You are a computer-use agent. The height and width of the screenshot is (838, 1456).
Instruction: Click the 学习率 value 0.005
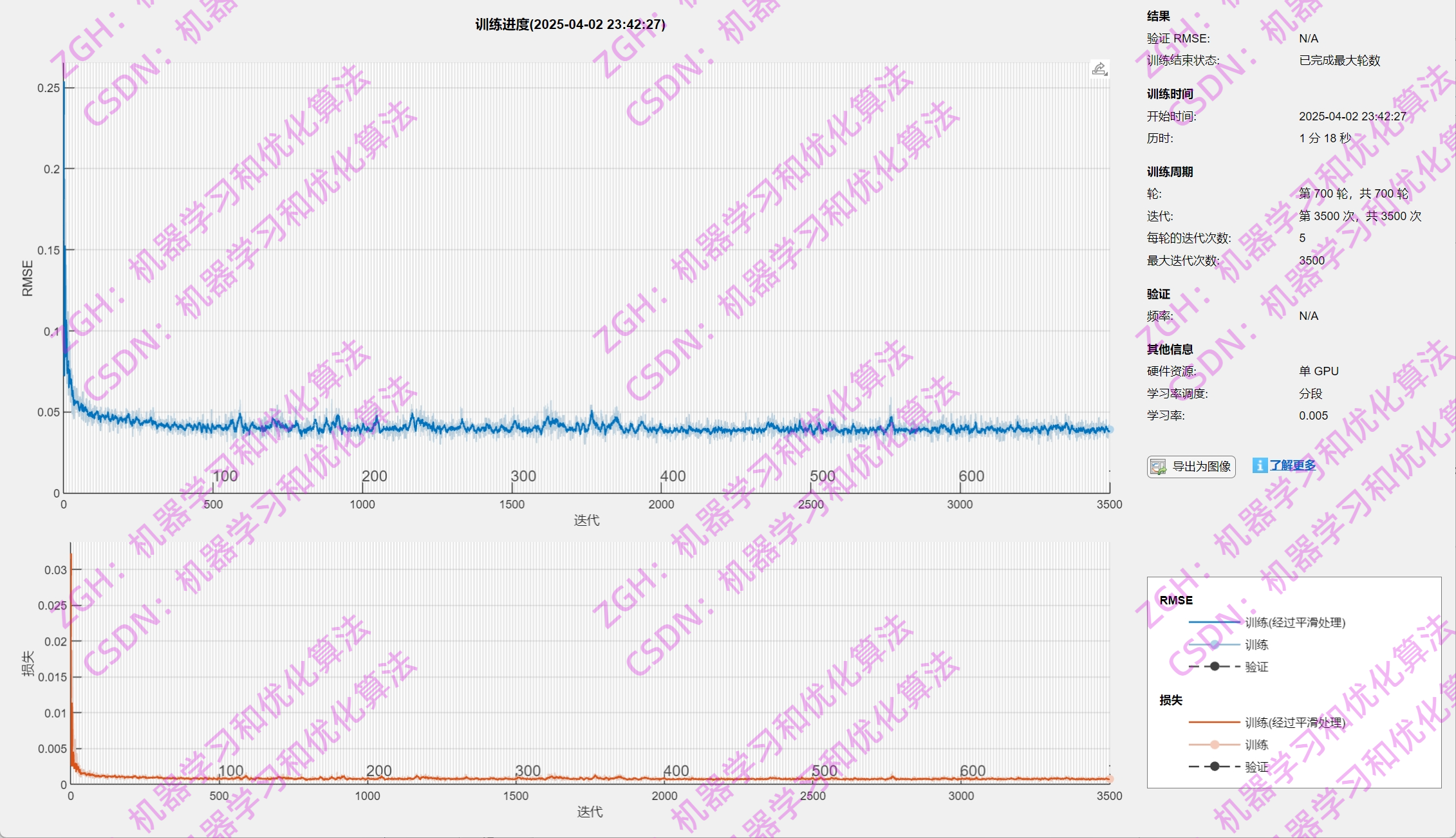pos(1313,416)
